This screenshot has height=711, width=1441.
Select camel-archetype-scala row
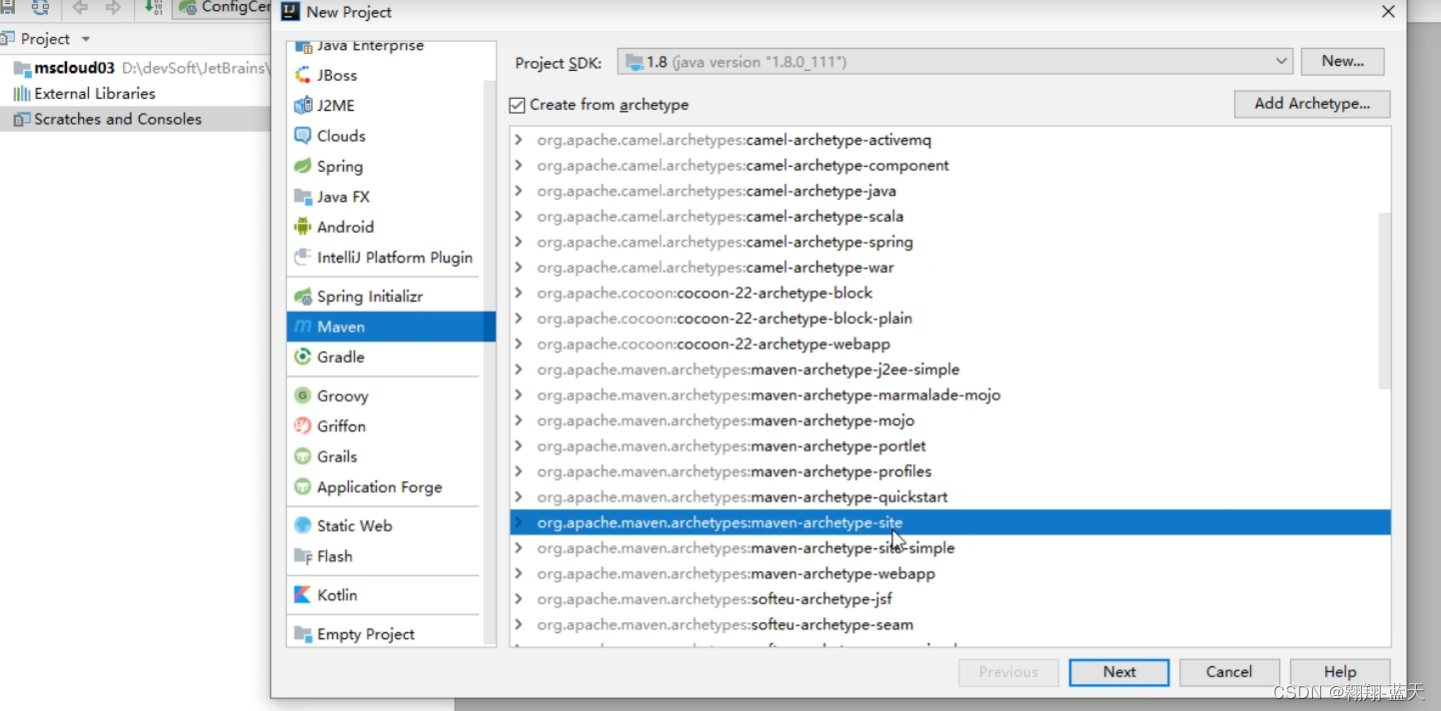click(x=950, y=217)
